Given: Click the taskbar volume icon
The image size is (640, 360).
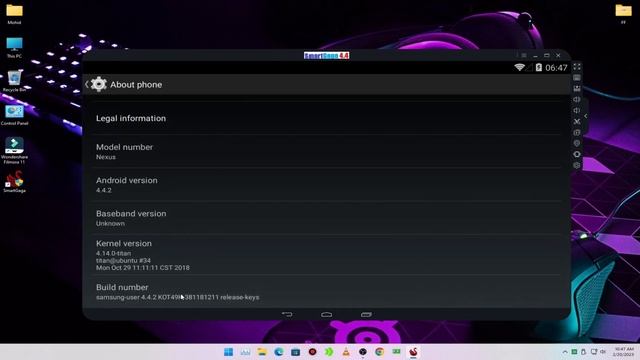Looking at the screenshot, I should (603, 352).
